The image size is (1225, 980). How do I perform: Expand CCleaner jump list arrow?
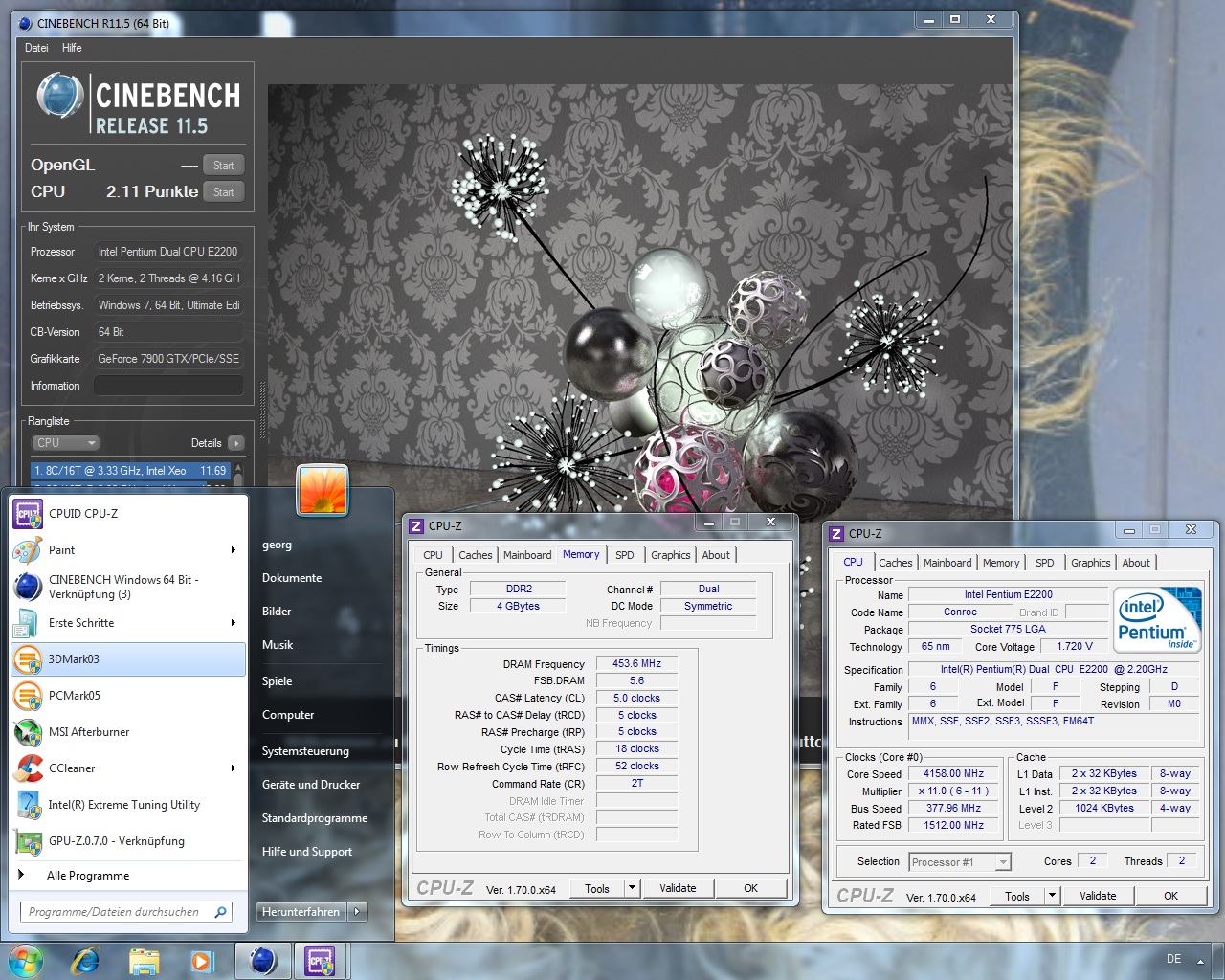tap(233, 768)
